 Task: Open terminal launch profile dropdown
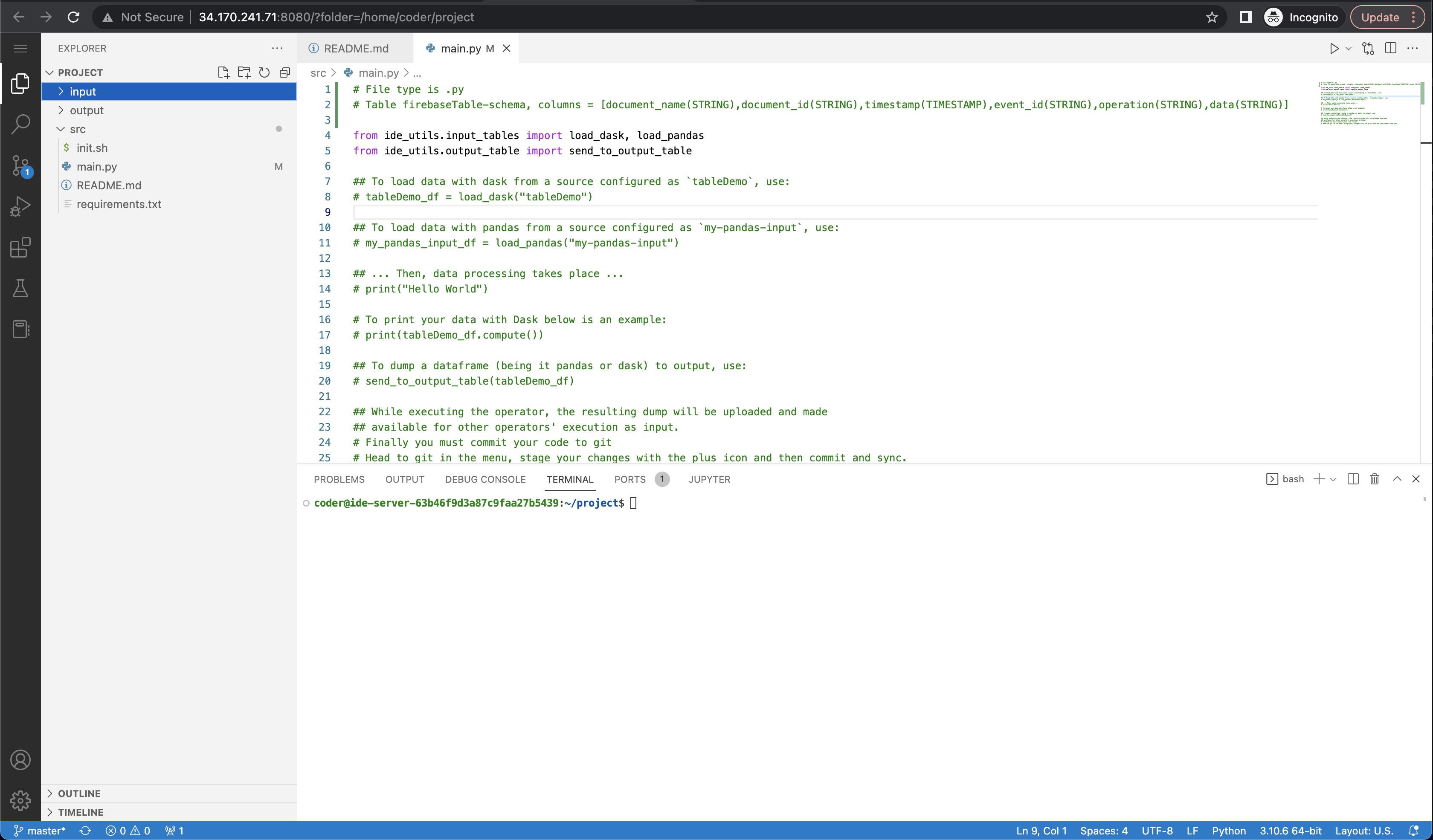pos(1333,479)
